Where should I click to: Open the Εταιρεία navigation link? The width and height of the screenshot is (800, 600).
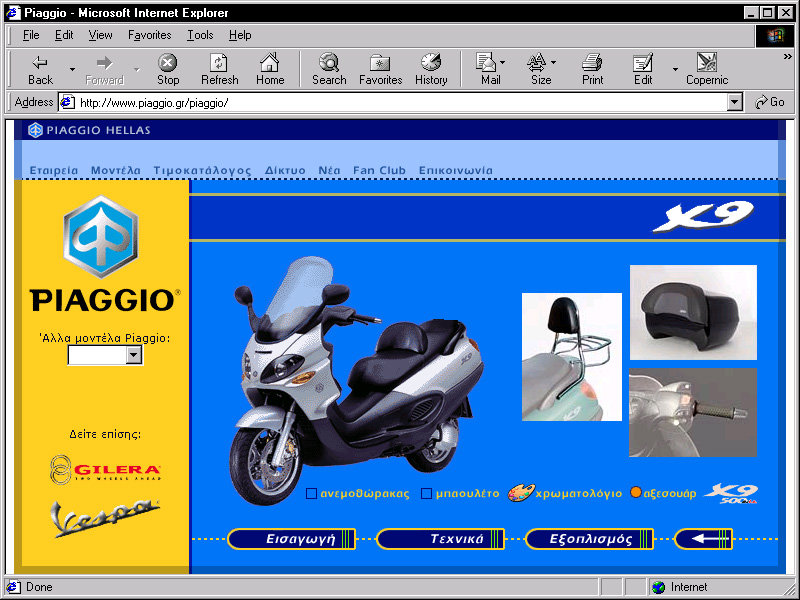(x=54, y=170)
